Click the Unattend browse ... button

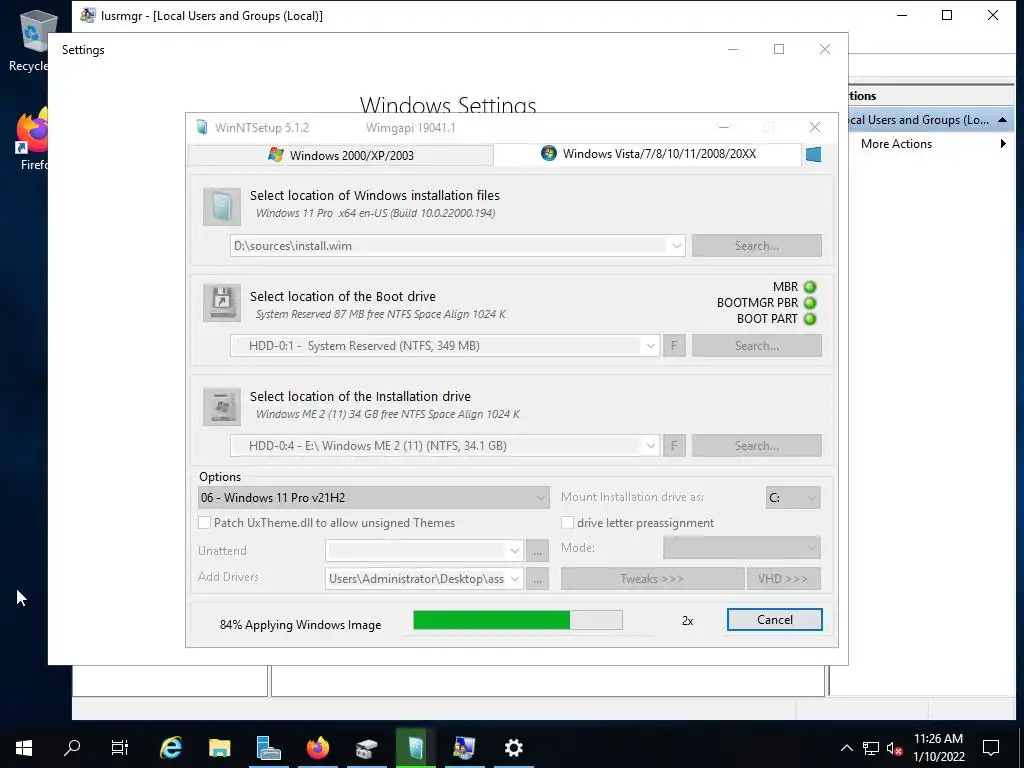click(x=537, y=551)
